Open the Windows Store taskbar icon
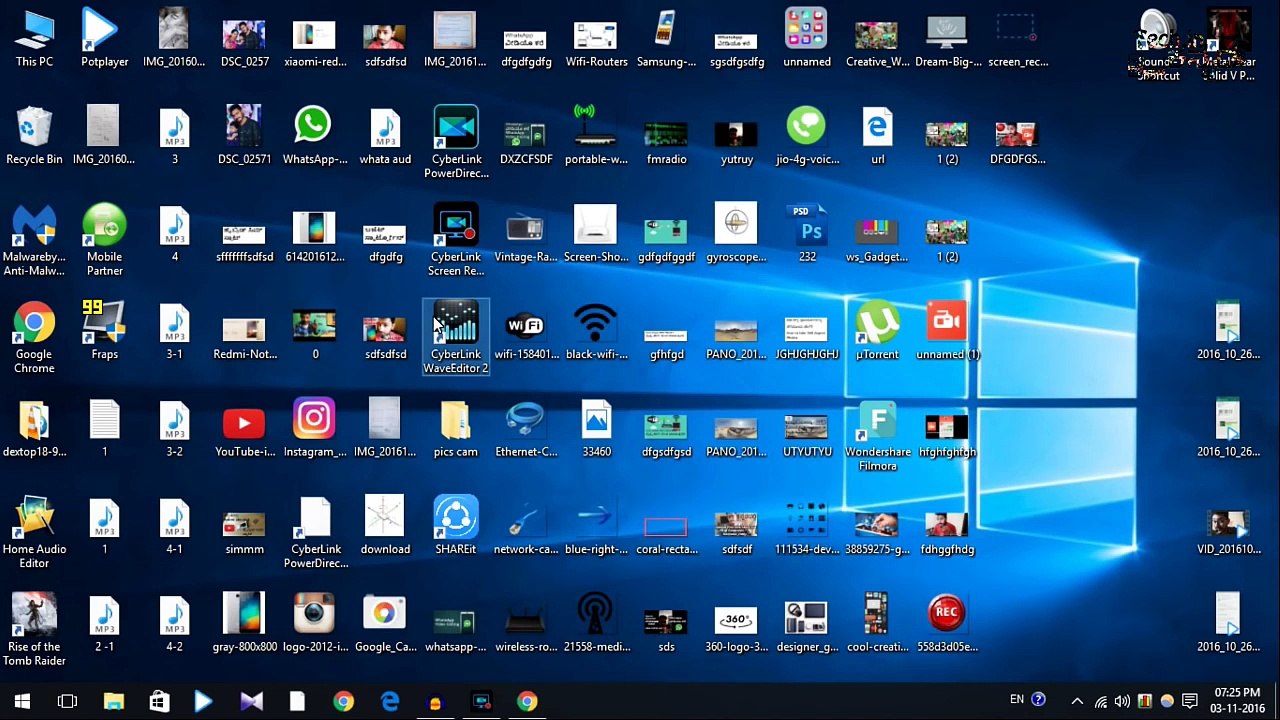1280x720 pixels. (159, 701)
